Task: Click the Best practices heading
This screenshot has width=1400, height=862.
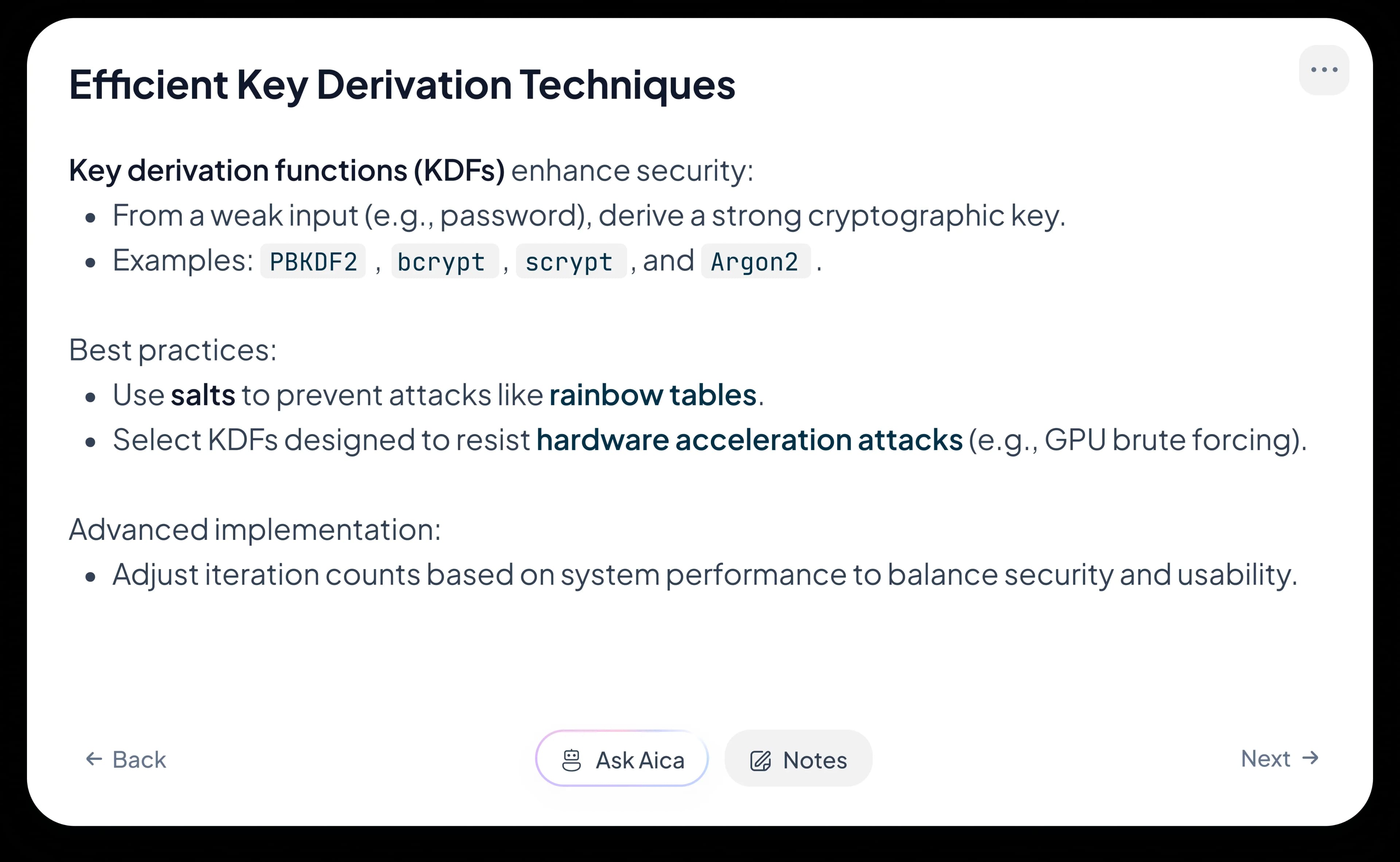Action: tap(173, 349)
